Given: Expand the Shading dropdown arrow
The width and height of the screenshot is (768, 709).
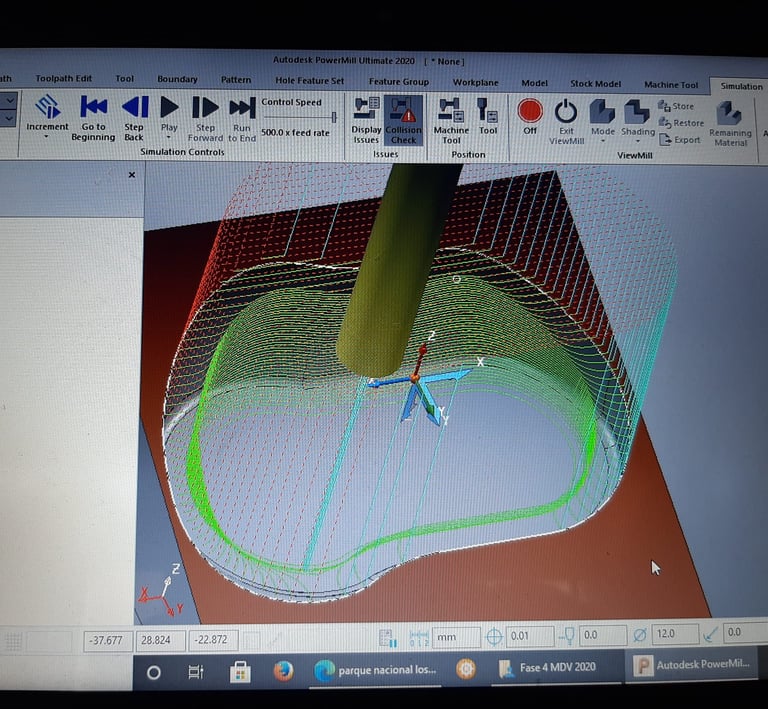Looking at the screenshot, I should [638, 142].
